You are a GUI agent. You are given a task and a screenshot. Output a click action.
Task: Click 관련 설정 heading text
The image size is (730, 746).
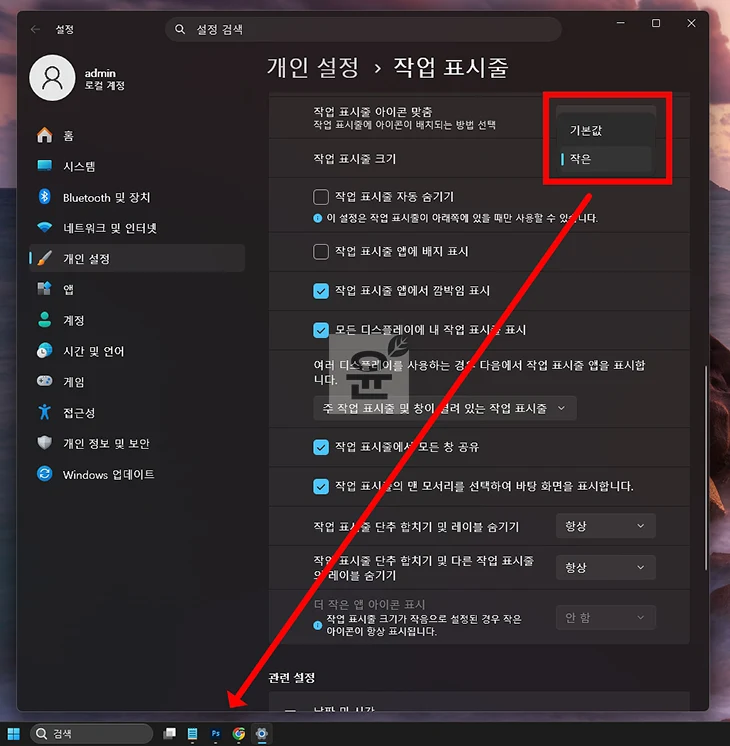pos(292,678)
